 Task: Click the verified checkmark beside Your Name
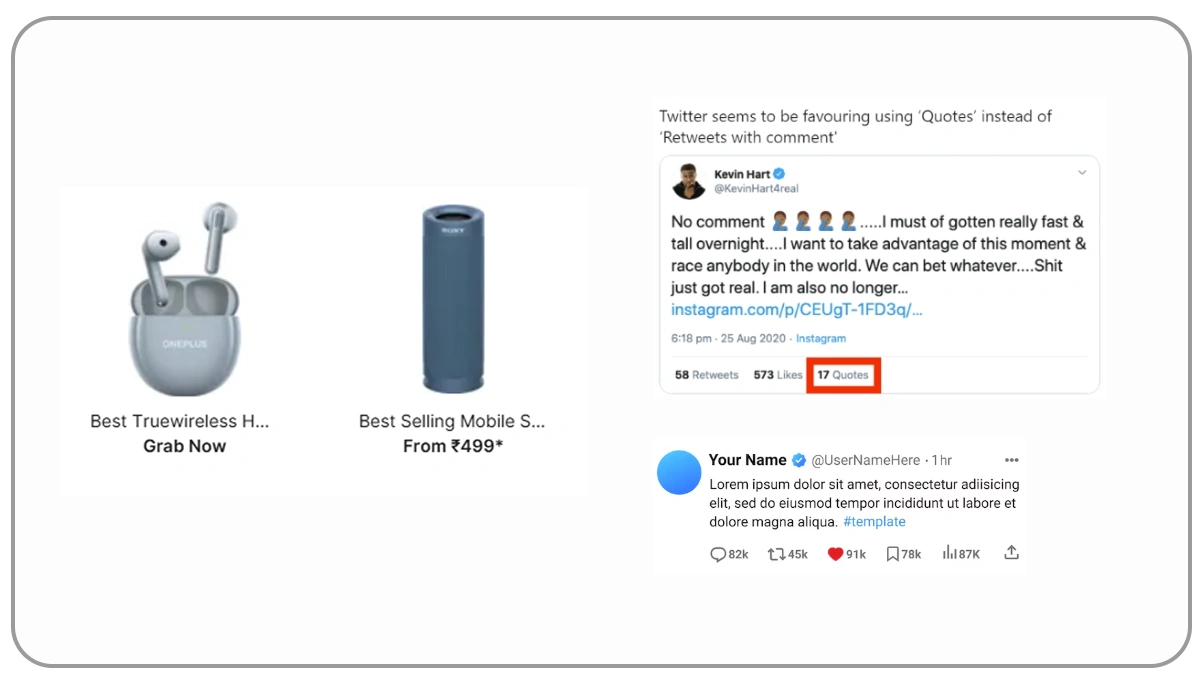click(x=797, y=460)
